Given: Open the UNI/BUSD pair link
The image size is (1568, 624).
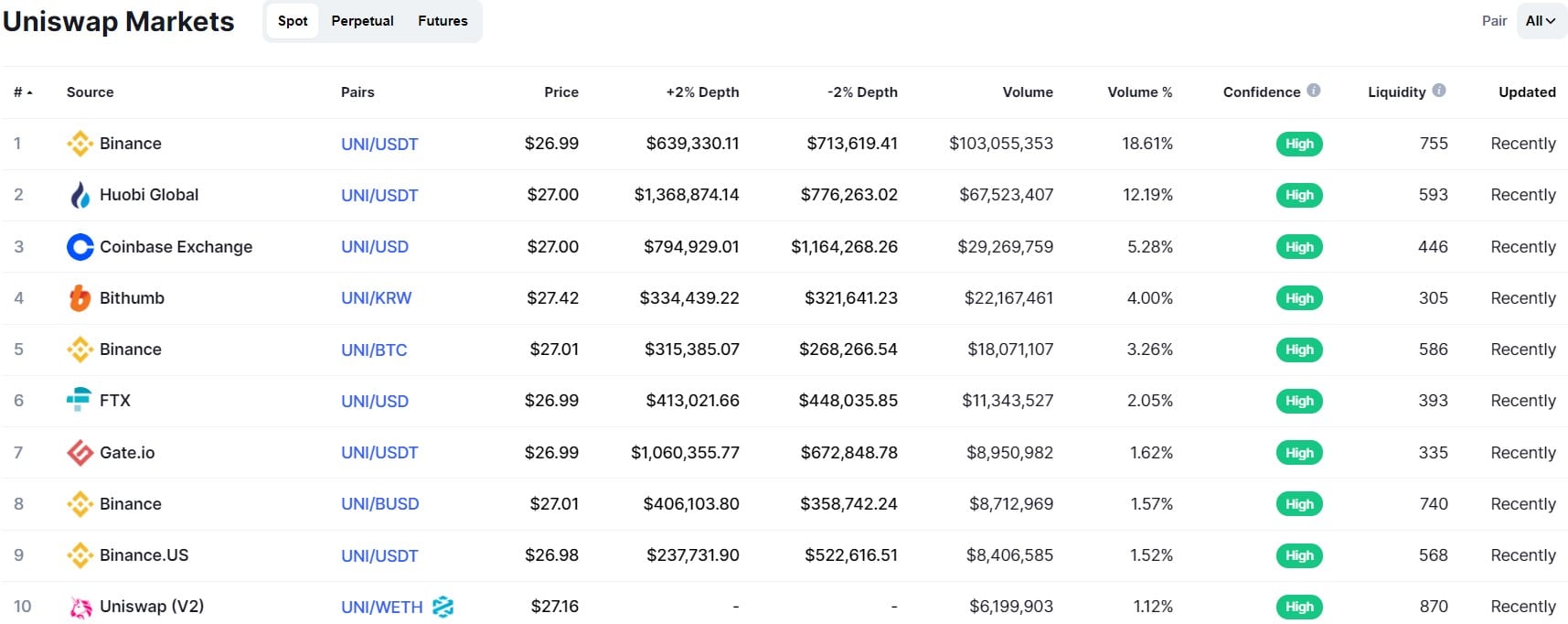Looking at the screenshot, I should click(x=379, y=504).
